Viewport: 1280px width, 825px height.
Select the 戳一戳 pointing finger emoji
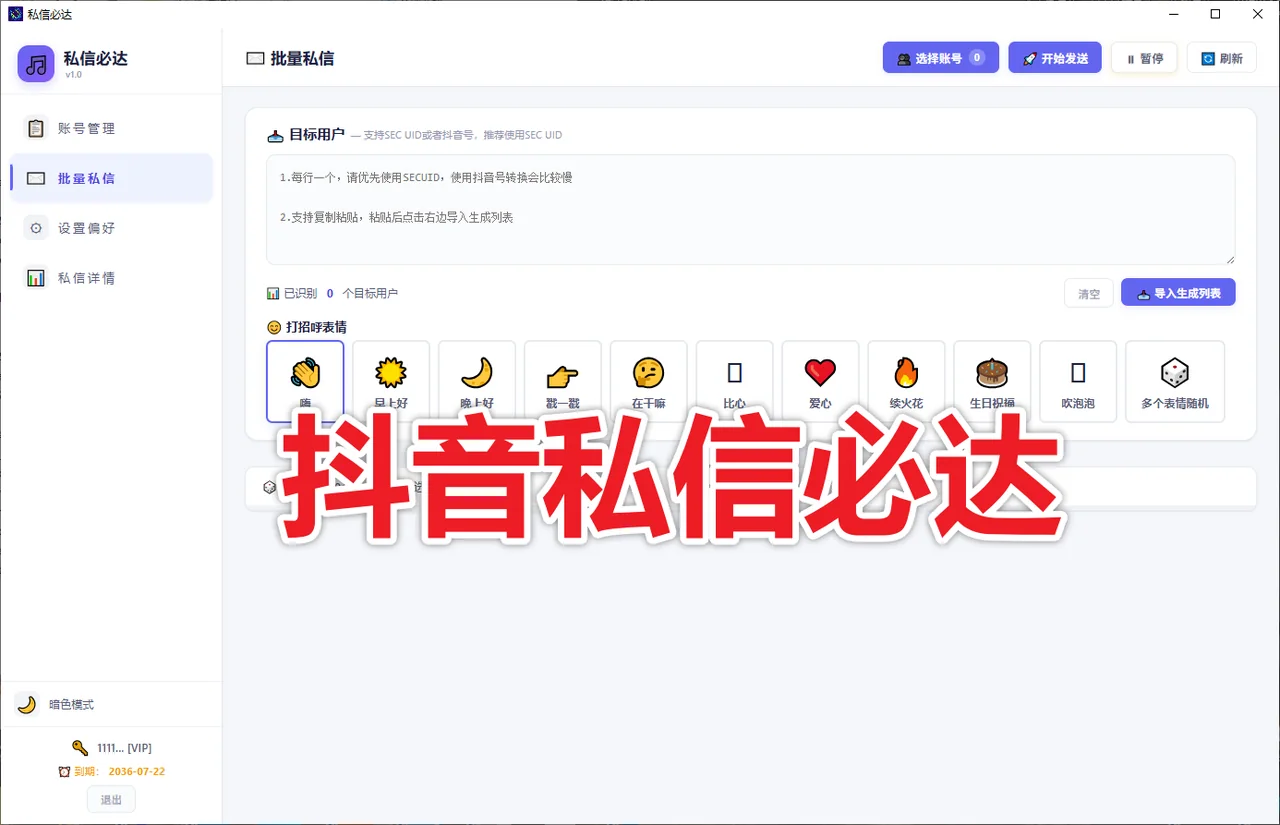coord(563,381)
